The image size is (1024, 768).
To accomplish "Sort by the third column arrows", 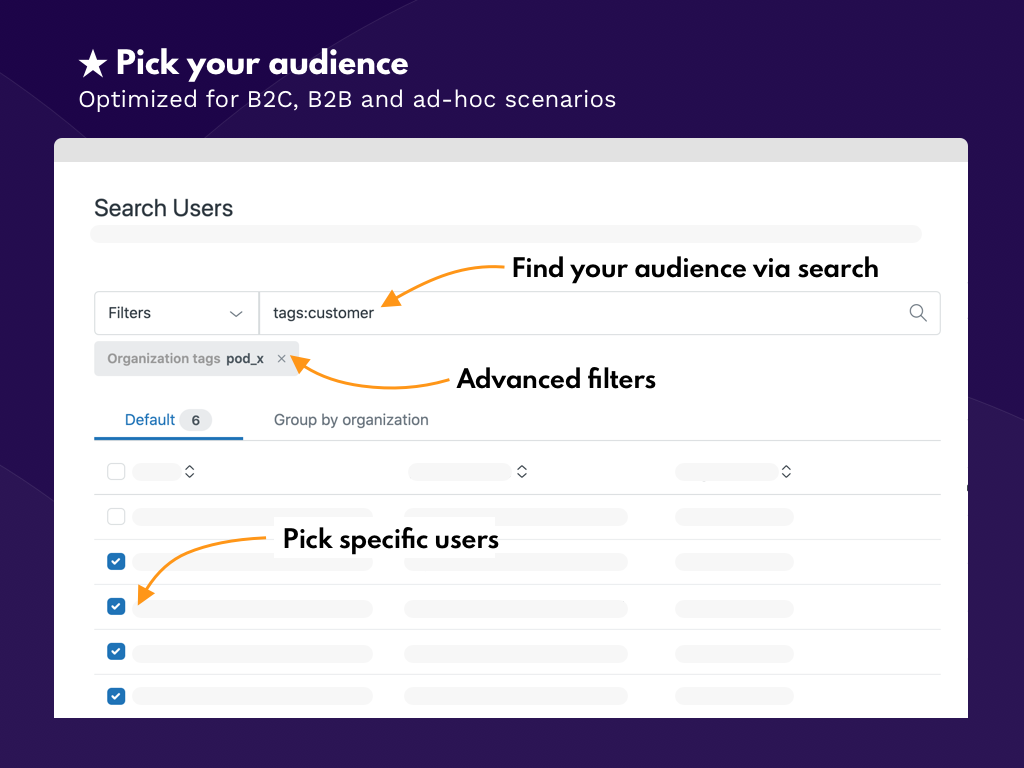I will (x=786, y=471).
